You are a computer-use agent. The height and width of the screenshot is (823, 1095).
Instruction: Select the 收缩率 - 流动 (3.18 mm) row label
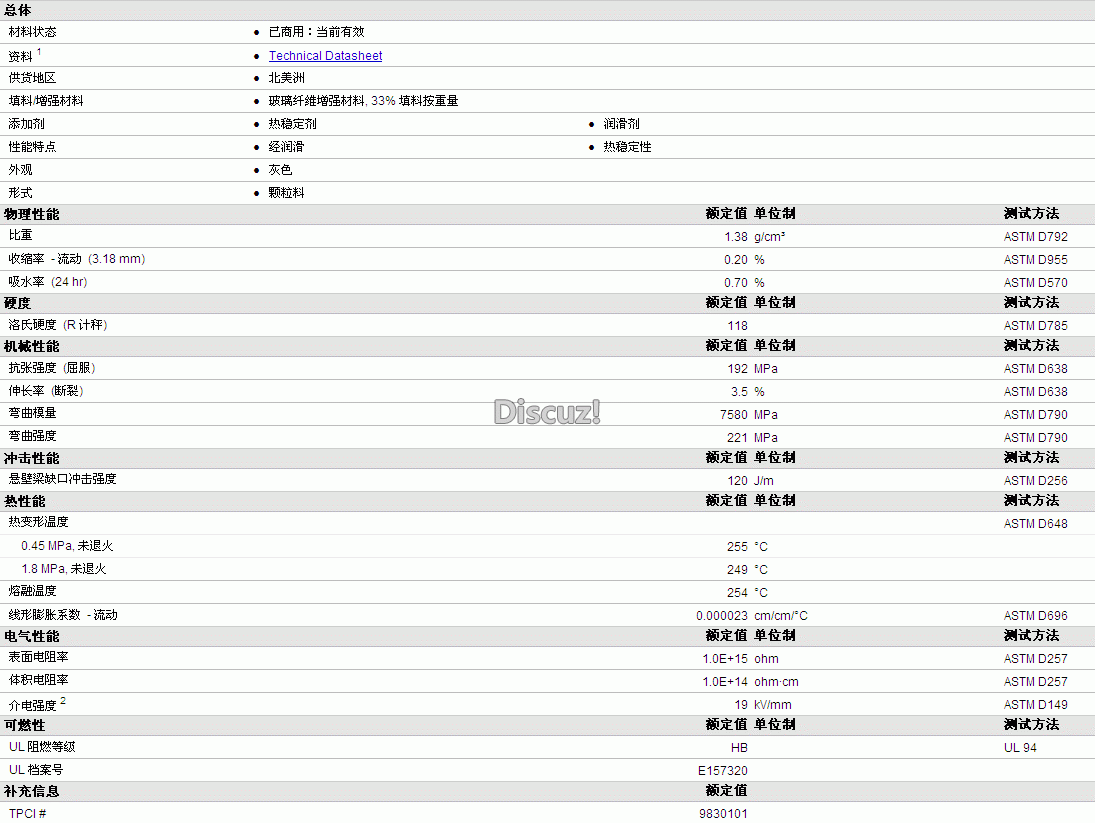click(x=77, y=259)
